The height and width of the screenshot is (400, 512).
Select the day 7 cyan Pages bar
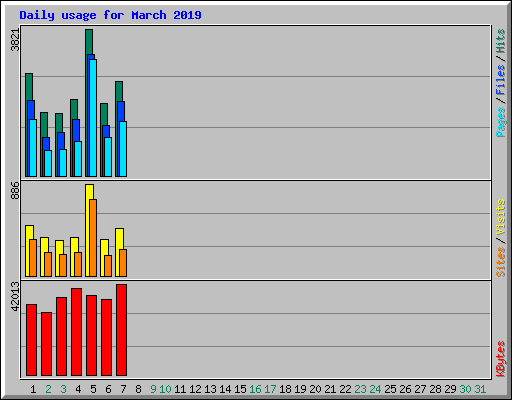(123, 149)
